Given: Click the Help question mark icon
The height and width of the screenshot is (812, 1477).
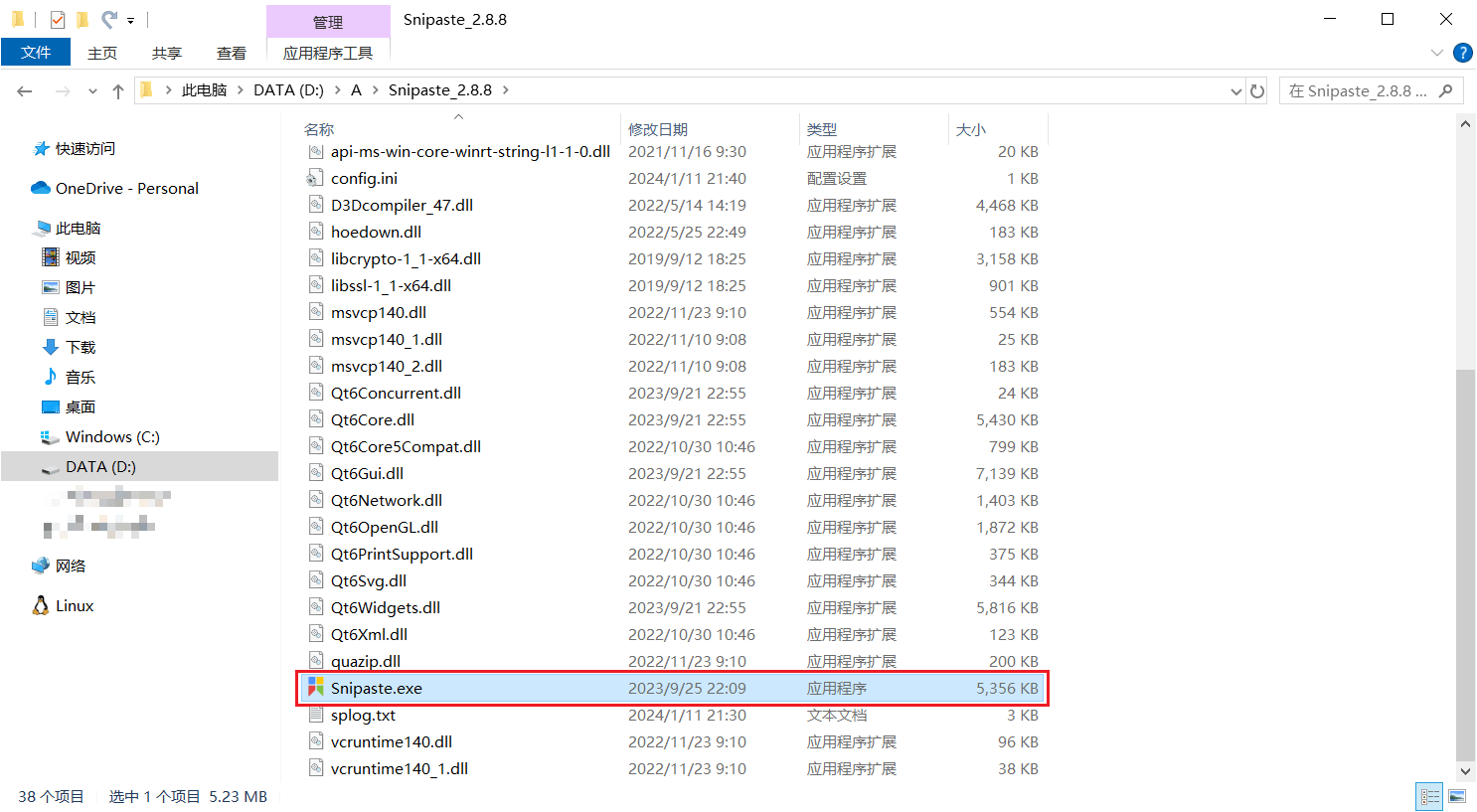Looking at the screenshot, I should click(1462, 53).
